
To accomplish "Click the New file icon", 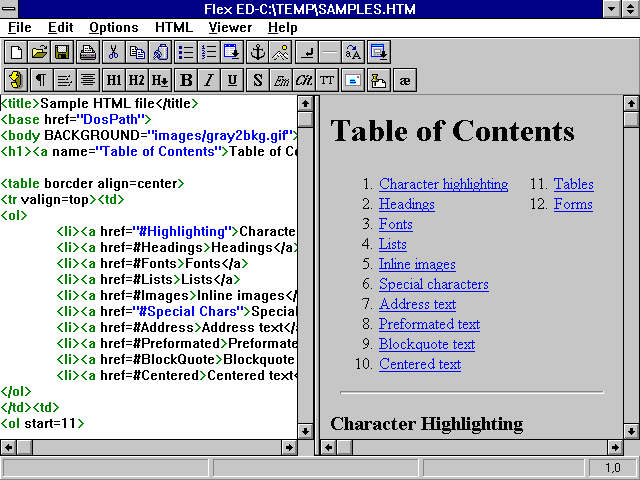I will (x=16, y=52).
